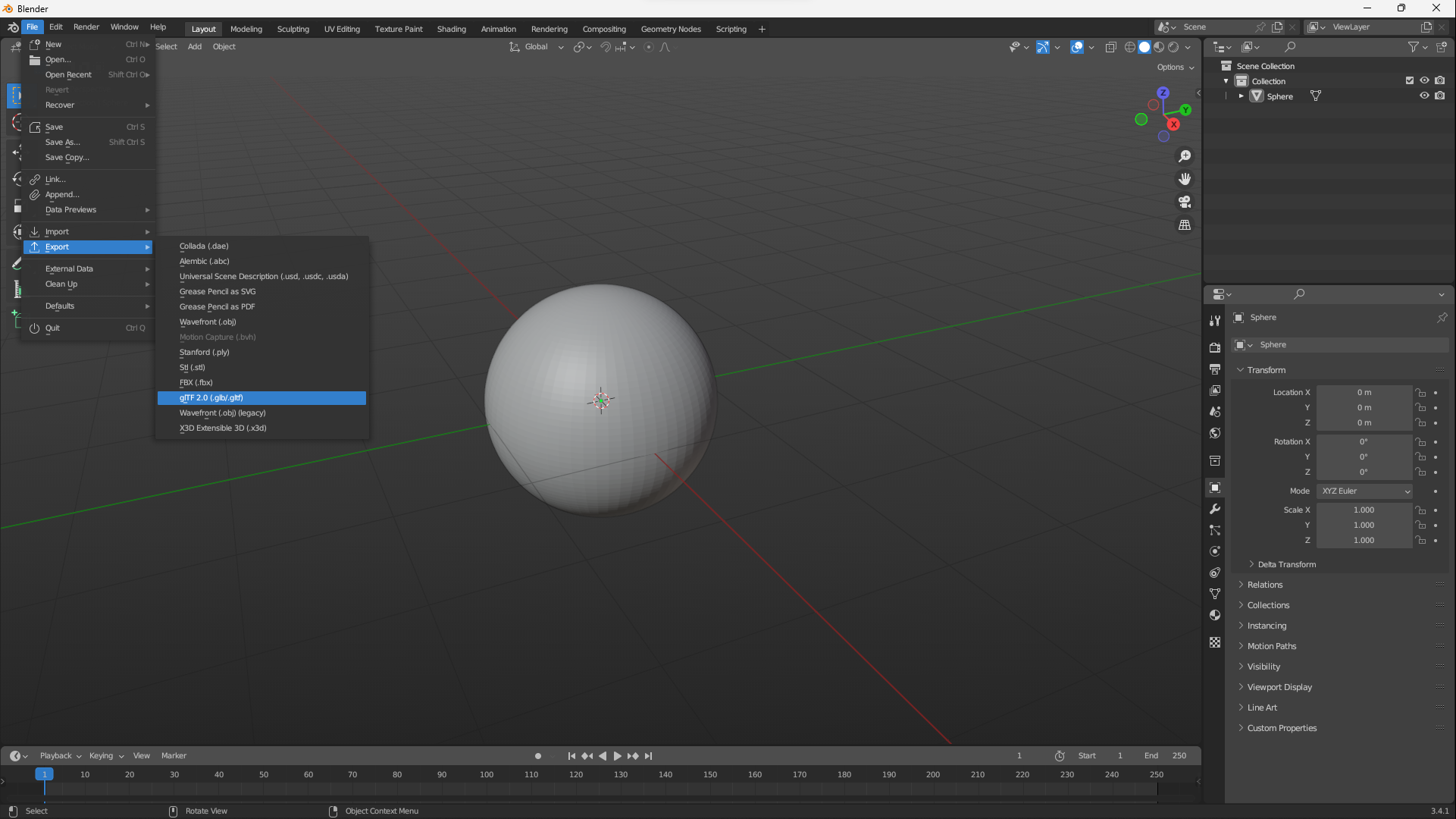The width and height of the screenshot is (1456, 819).
Task: Open the Relations panel heading
Action: point(1264,585)
